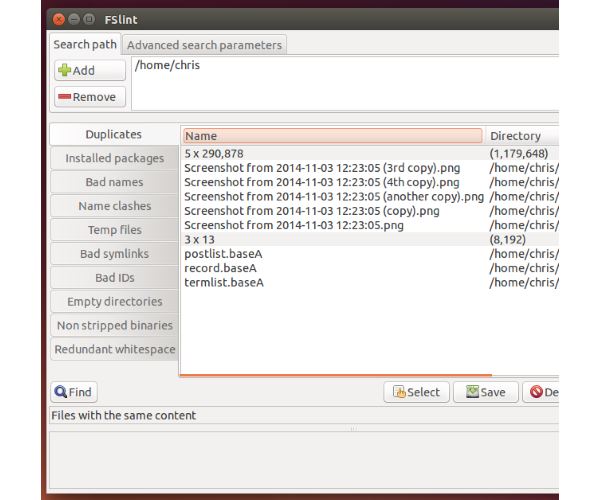Open the Temp files tab
The height and width of the screenshot is (500, 600).
pyautogui.click(x=114, y=230)
